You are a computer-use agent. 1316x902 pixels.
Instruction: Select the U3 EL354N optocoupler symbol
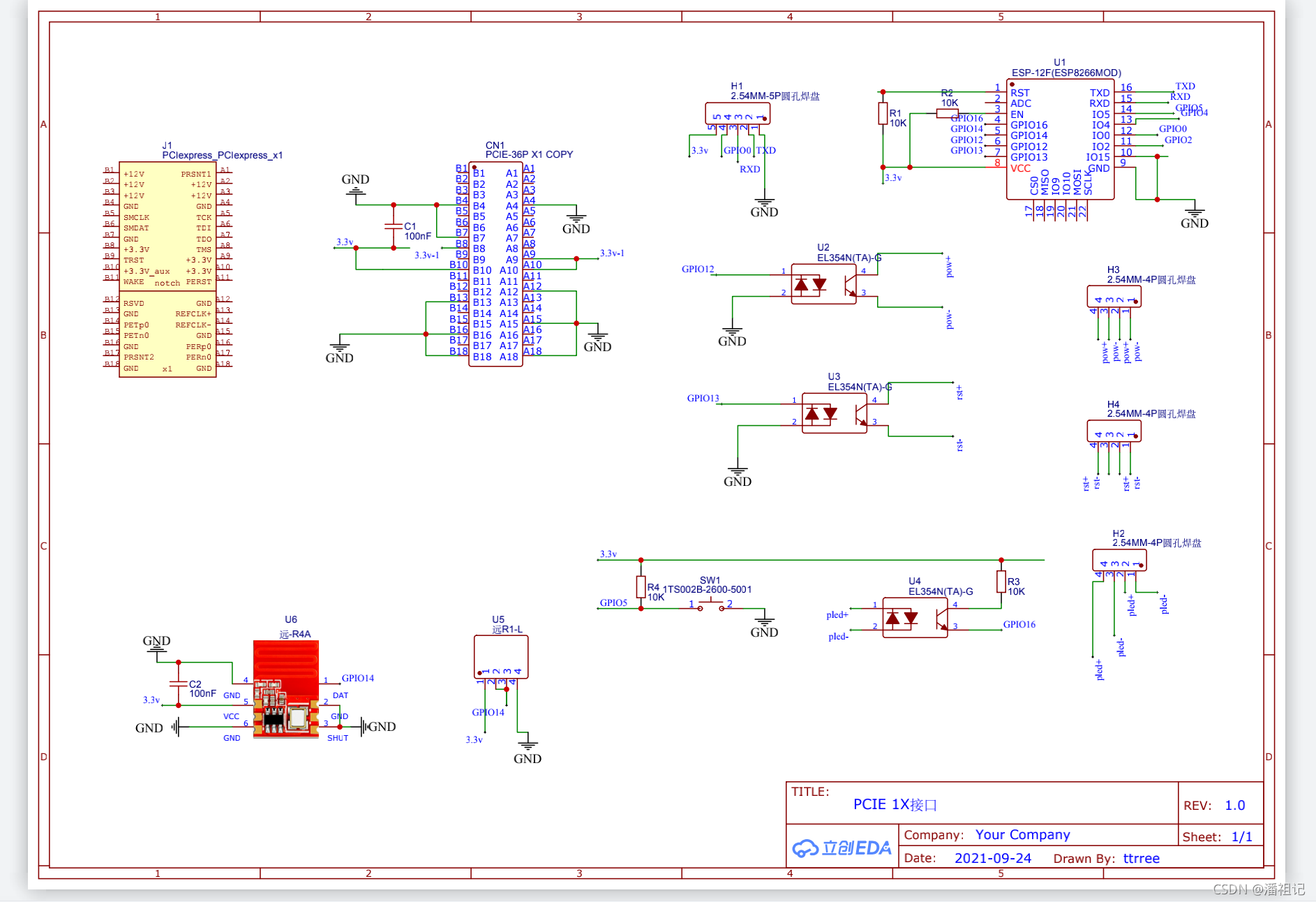(x=835, y=413)
